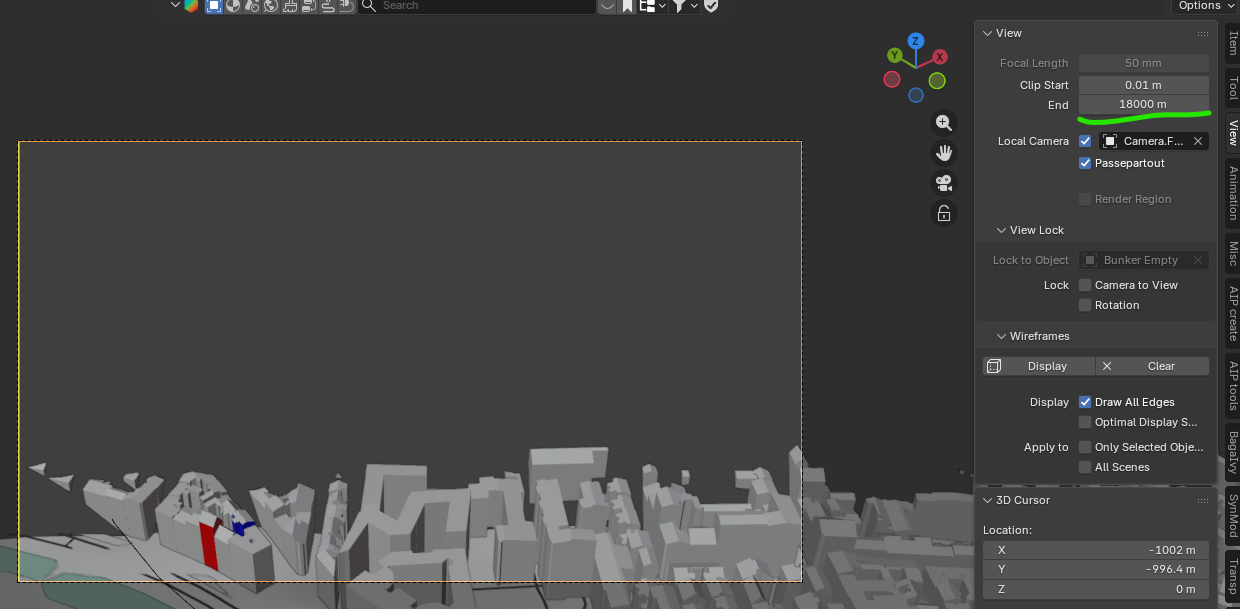Viewport: 1240px width, 609px height.
Task: Open the AIP tools sidebar tab
Action: 1232,386
